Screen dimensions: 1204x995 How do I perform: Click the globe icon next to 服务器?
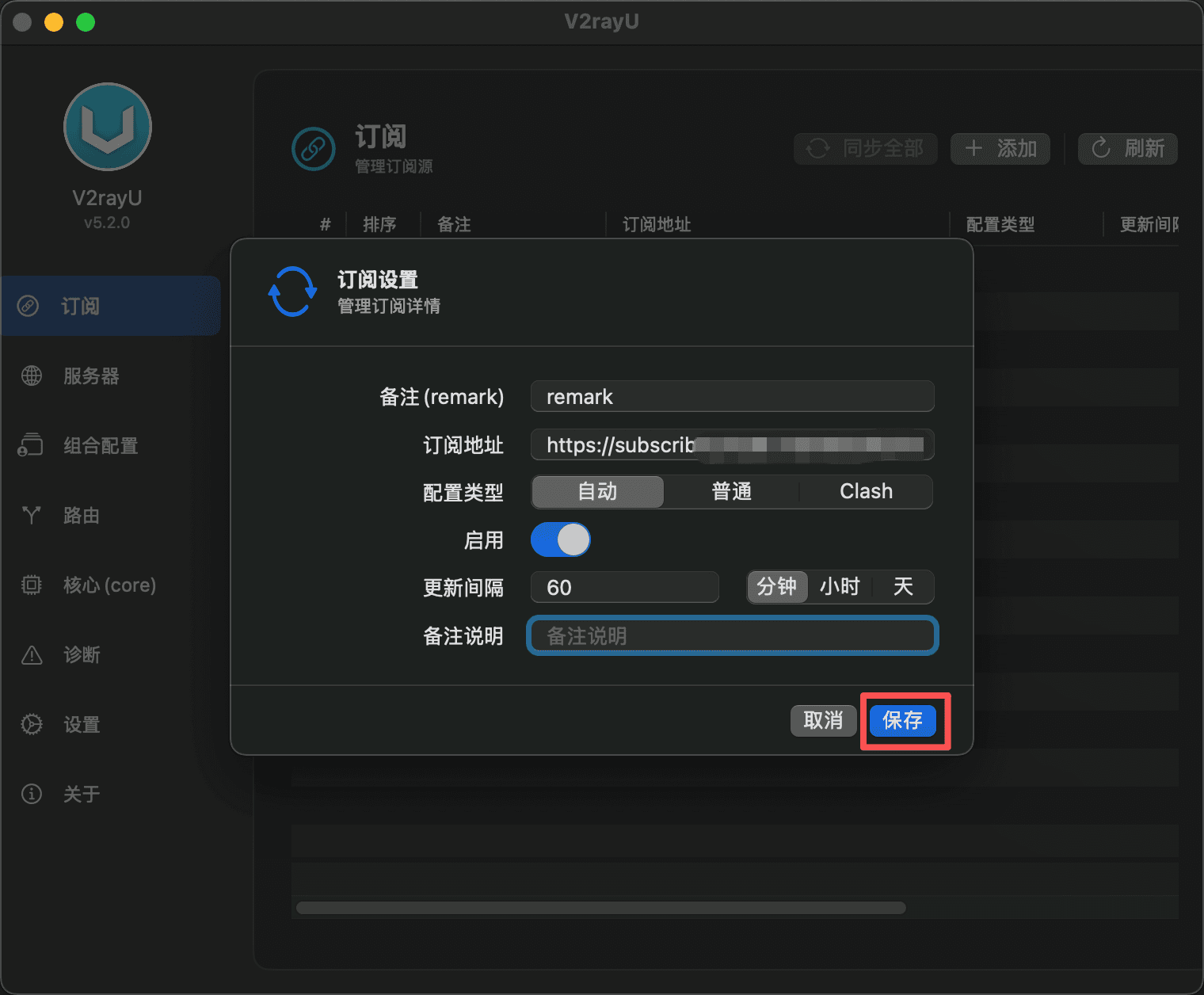(x=32, y=376)
